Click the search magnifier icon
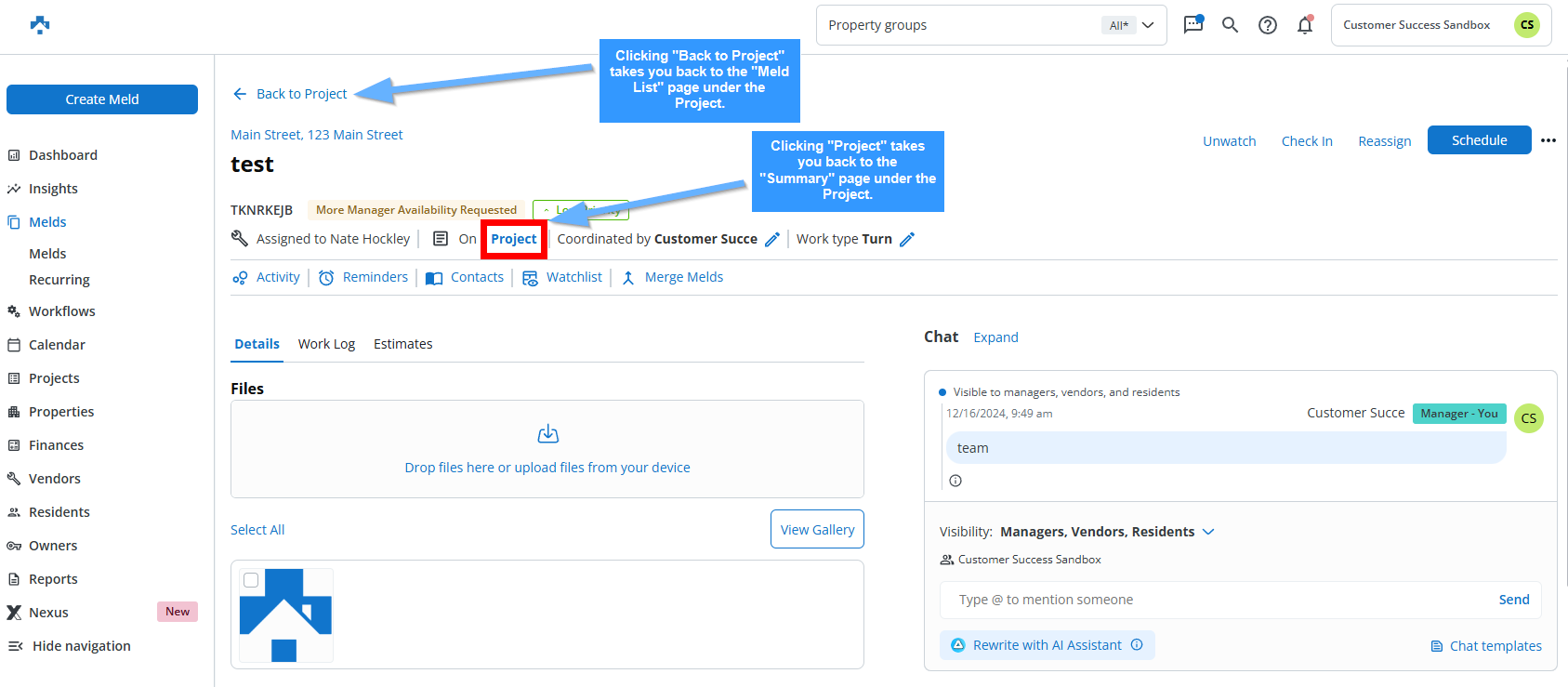 coord(1230,25)
